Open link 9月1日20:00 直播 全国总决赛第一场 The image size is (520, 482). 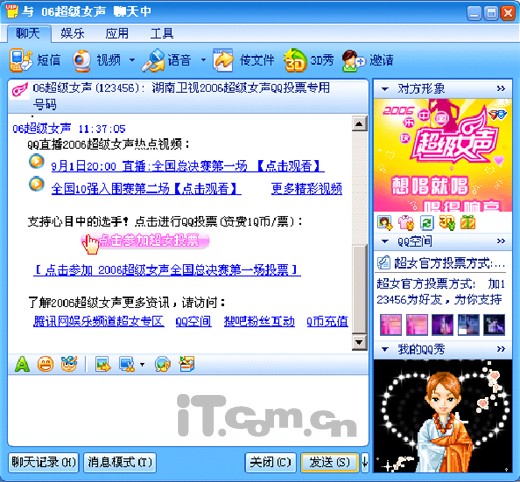click(x=188, y=166)
